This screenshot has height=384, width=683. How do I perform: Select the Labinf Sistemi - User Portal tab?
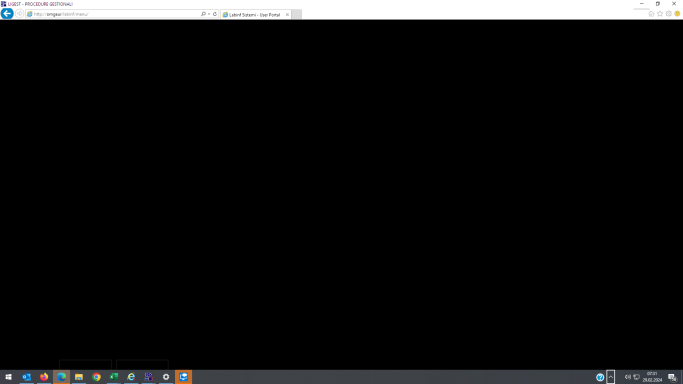coord(254,15)
